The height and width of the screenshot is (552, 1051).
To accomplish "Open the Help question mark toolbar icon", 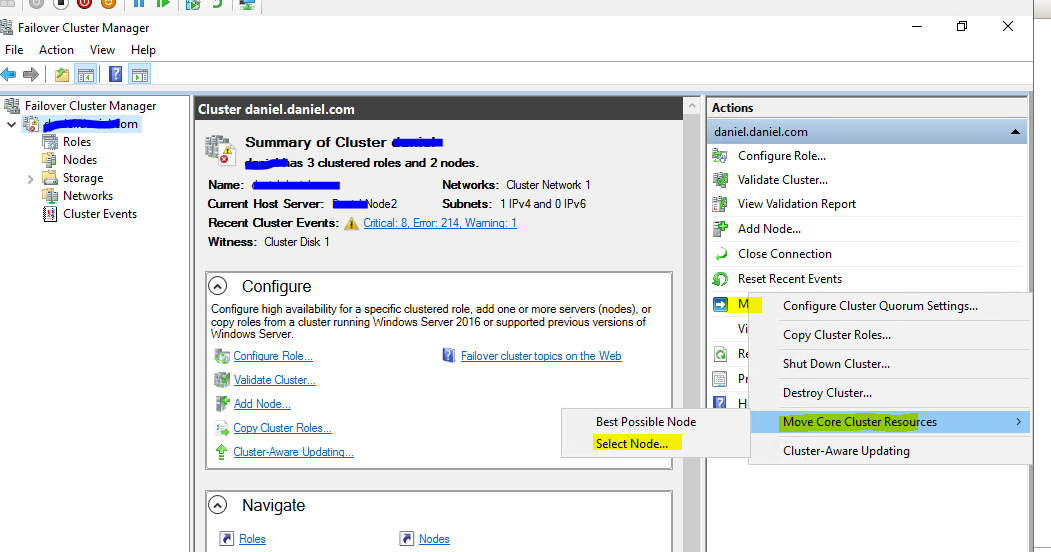I will tap(115, 74).
